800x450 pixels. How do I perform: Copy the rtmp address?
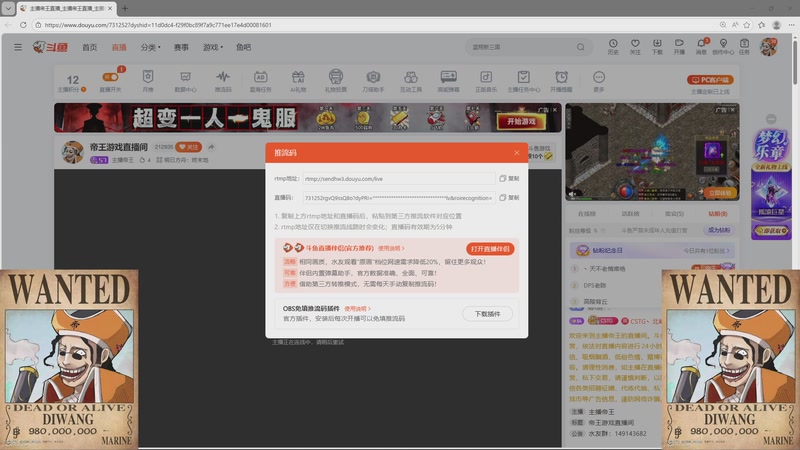coord(509,179)
